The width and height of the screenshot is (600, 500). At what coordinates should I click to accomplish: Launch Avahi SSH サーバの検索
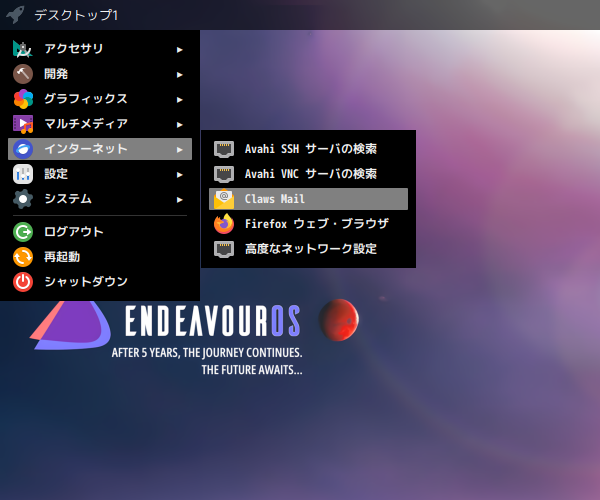308,149
